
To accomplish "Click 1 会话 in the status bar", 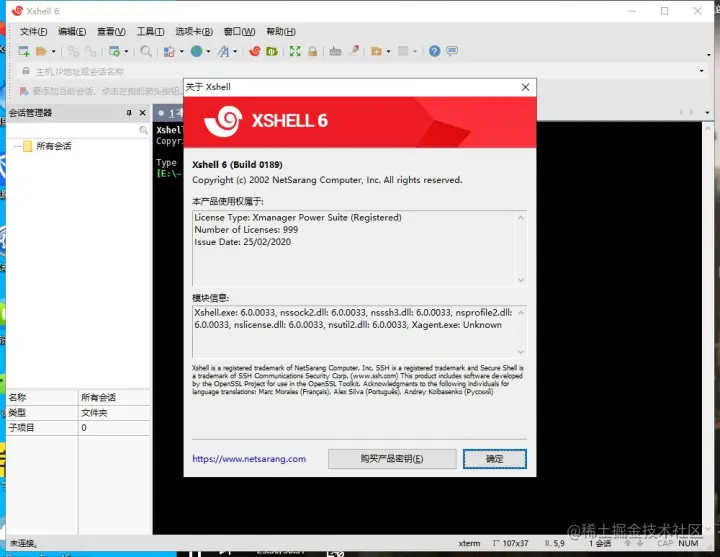I will tap(600, 544).
